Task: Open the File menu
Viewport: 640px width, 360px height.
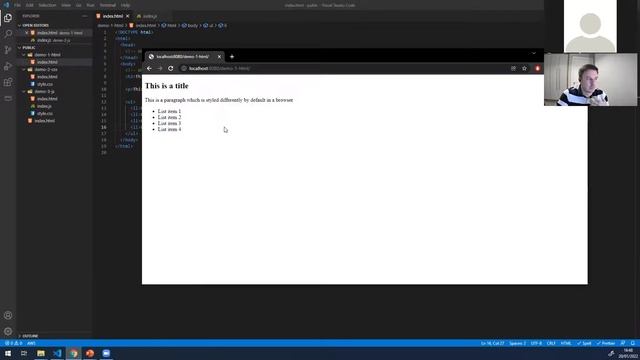Action: point(18,5)
